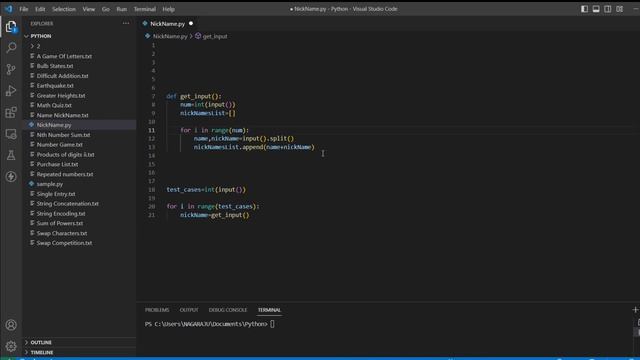Open the Go menu

click(106, 9)
